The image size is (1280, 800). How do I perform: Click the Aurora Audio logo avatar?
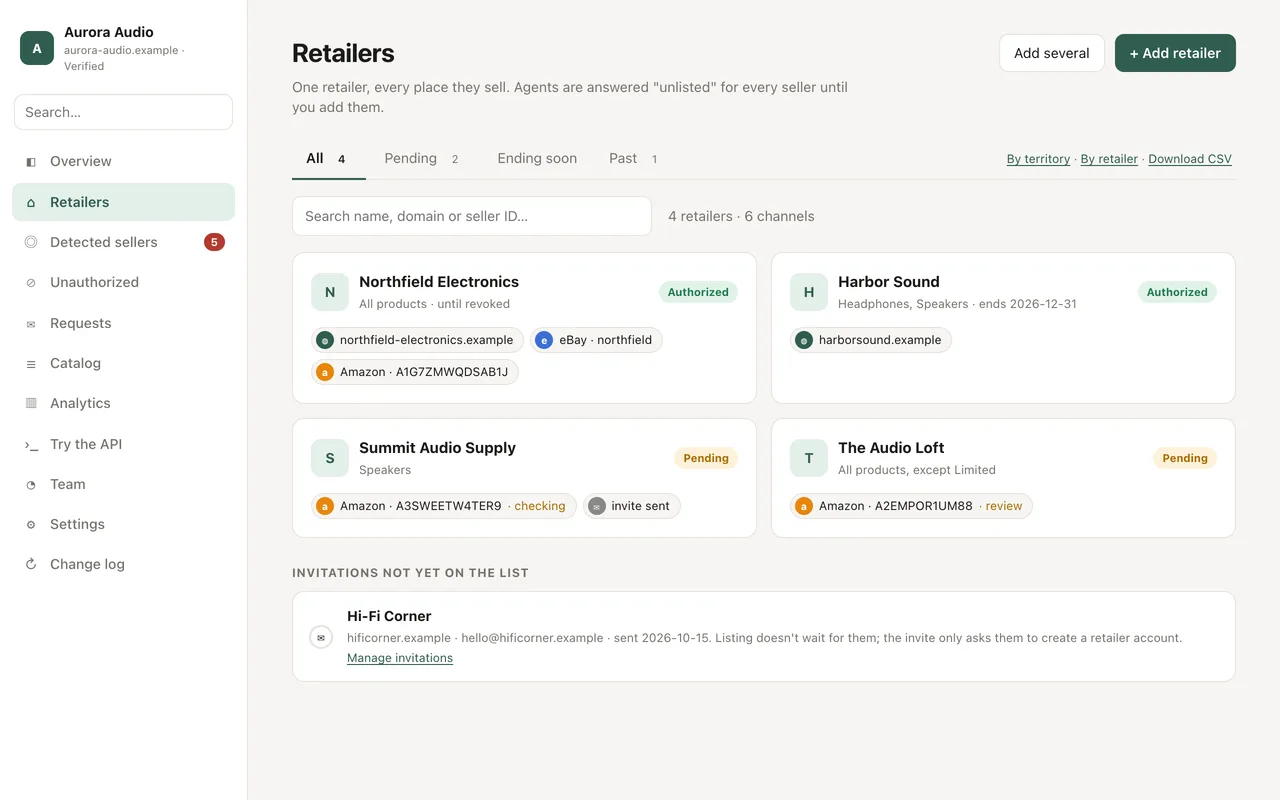click(x=37, y=48)
